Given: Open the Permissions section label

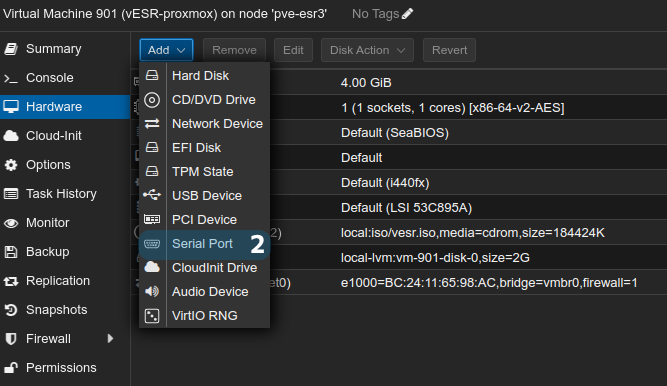Looking at the screenshot, I should tap(61, 368).
